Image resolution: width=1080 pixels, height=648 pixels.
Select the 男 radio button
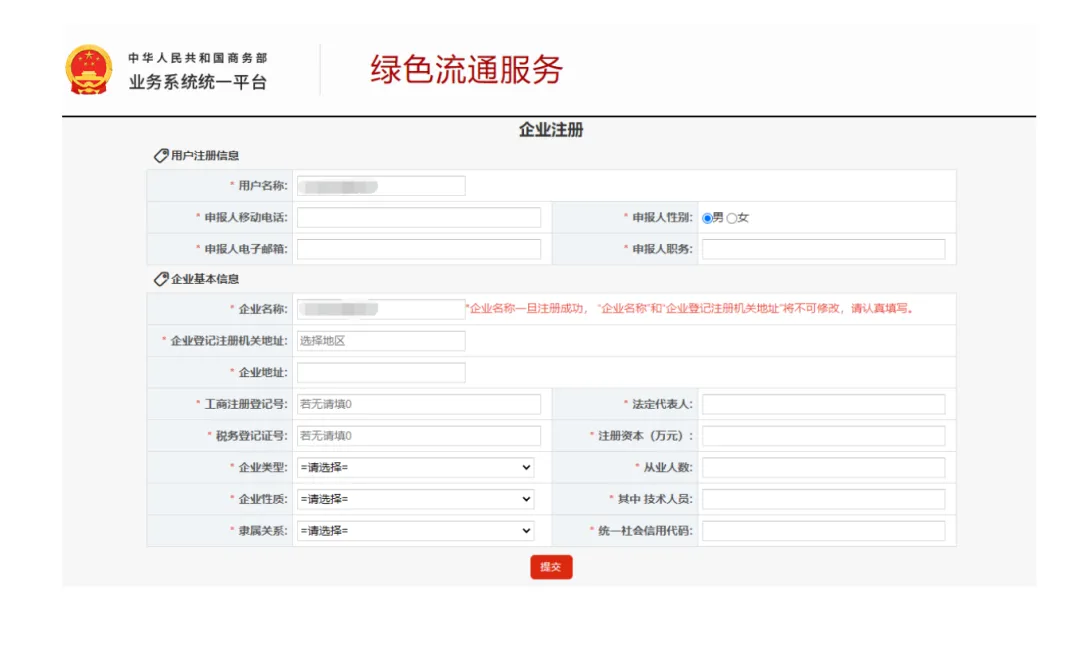707,218
